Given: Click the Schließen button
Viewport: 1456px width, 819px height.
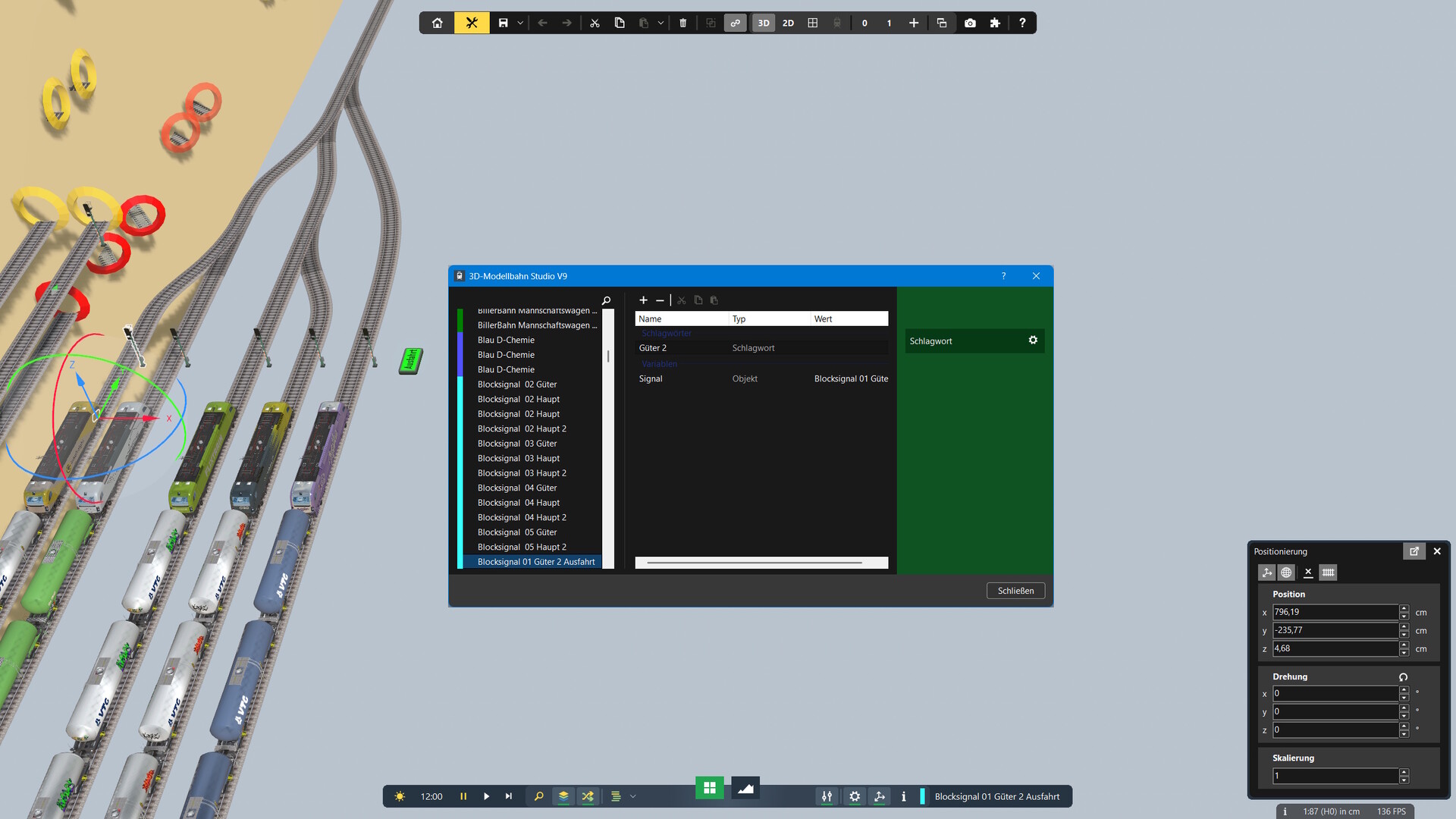Looking at the screenshot, I should [1015, 591].
